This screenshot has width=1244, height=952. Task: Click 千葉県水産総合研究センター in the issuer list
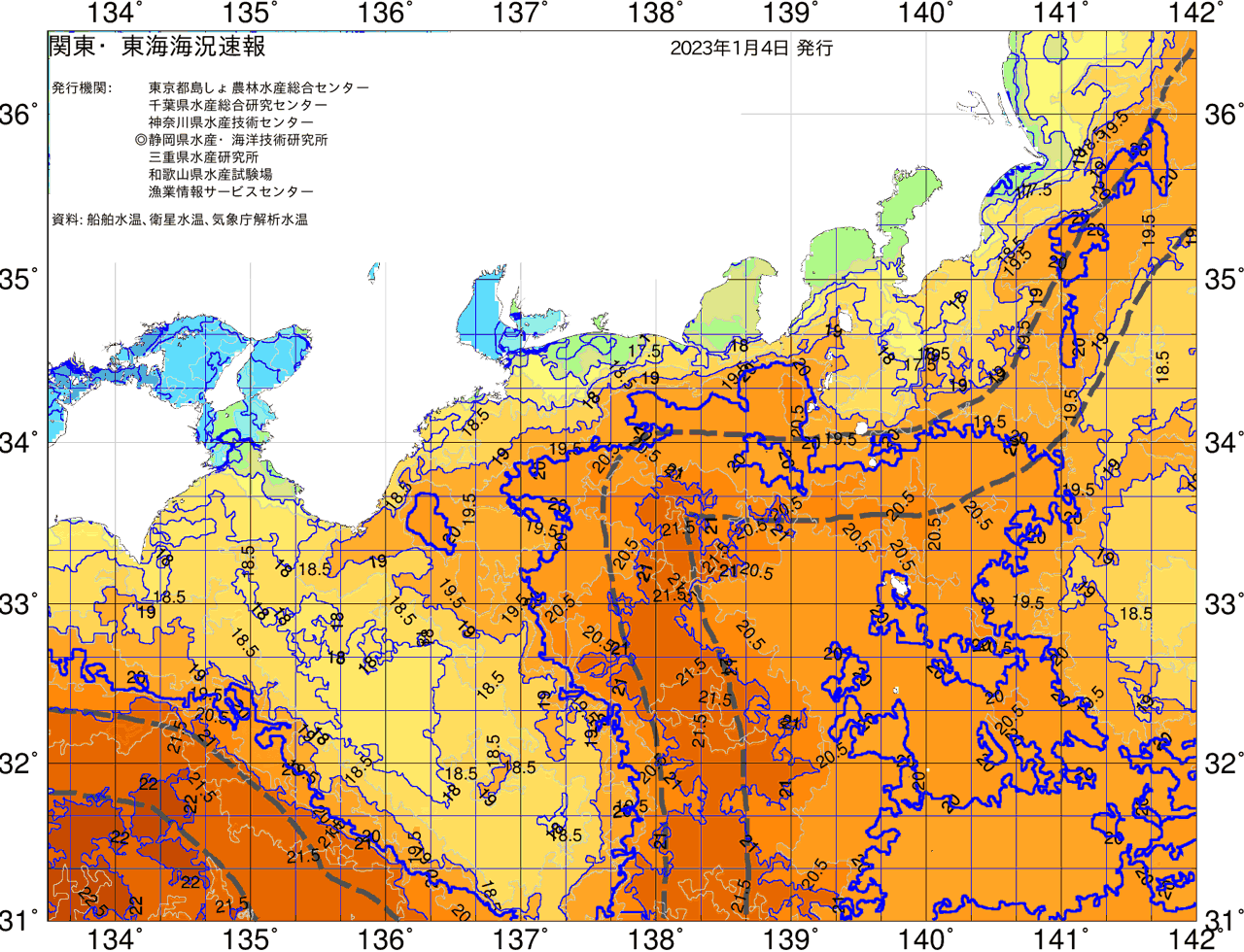coord(238,105)
